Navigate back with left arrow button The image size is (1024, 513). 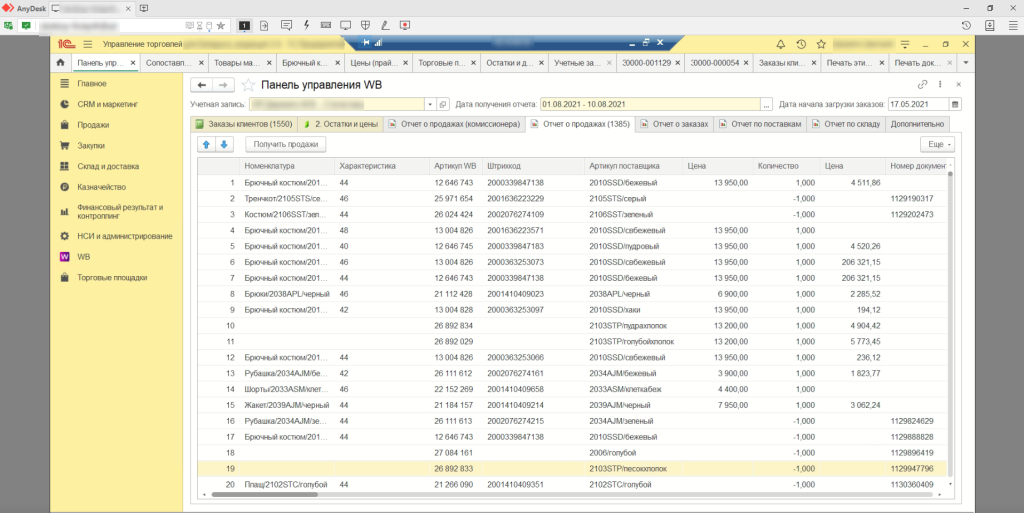(x=200, y=85)
